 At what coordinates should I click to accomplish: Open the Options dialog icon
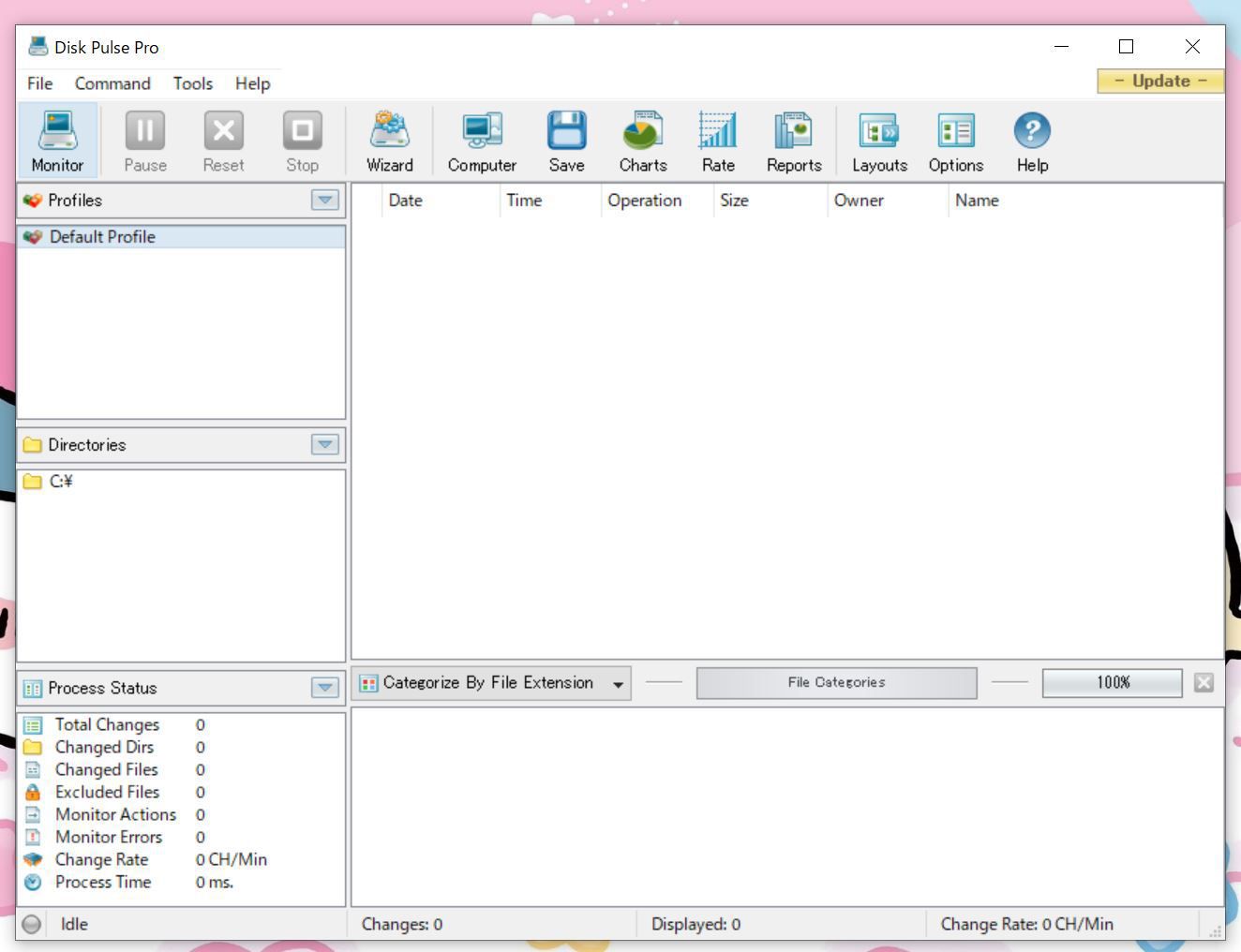[956, 141]
